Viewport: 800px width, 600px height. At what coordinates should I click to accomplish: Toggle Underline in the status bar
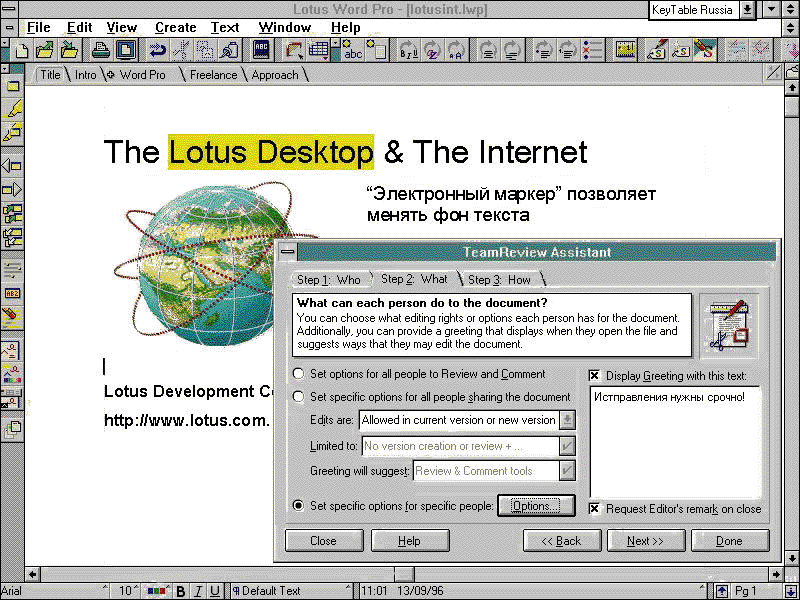tap(215, 591)
